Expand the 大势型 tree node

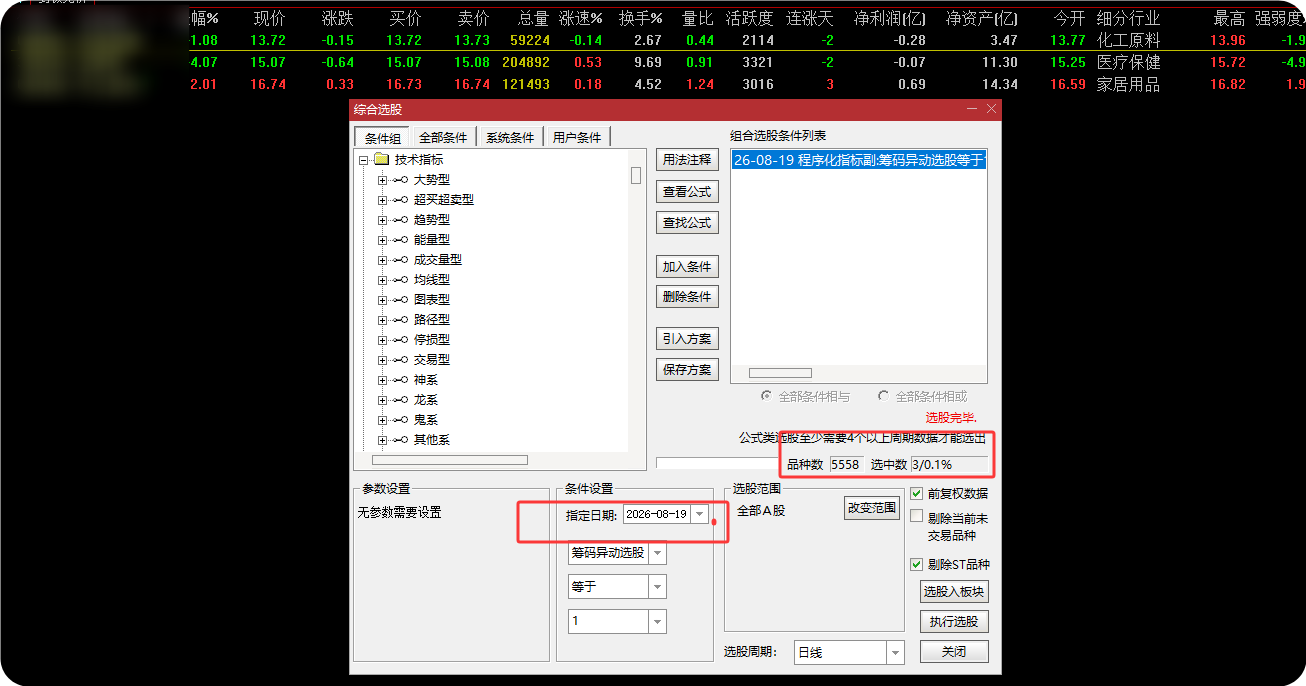(x=382, y=180)
